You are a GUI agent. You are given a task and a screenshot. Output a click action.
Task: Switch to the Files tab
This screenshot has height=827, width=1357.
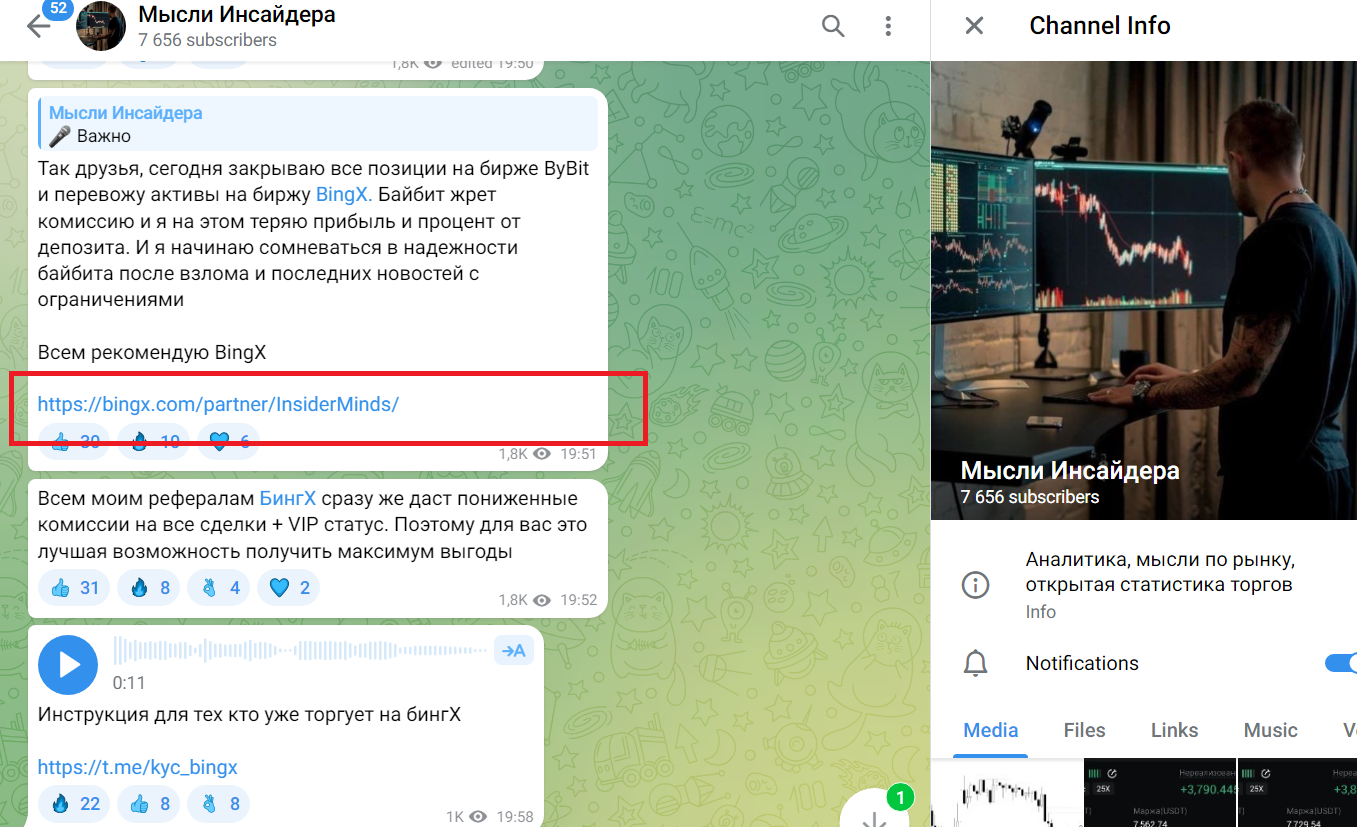(x=1085, y=730)
